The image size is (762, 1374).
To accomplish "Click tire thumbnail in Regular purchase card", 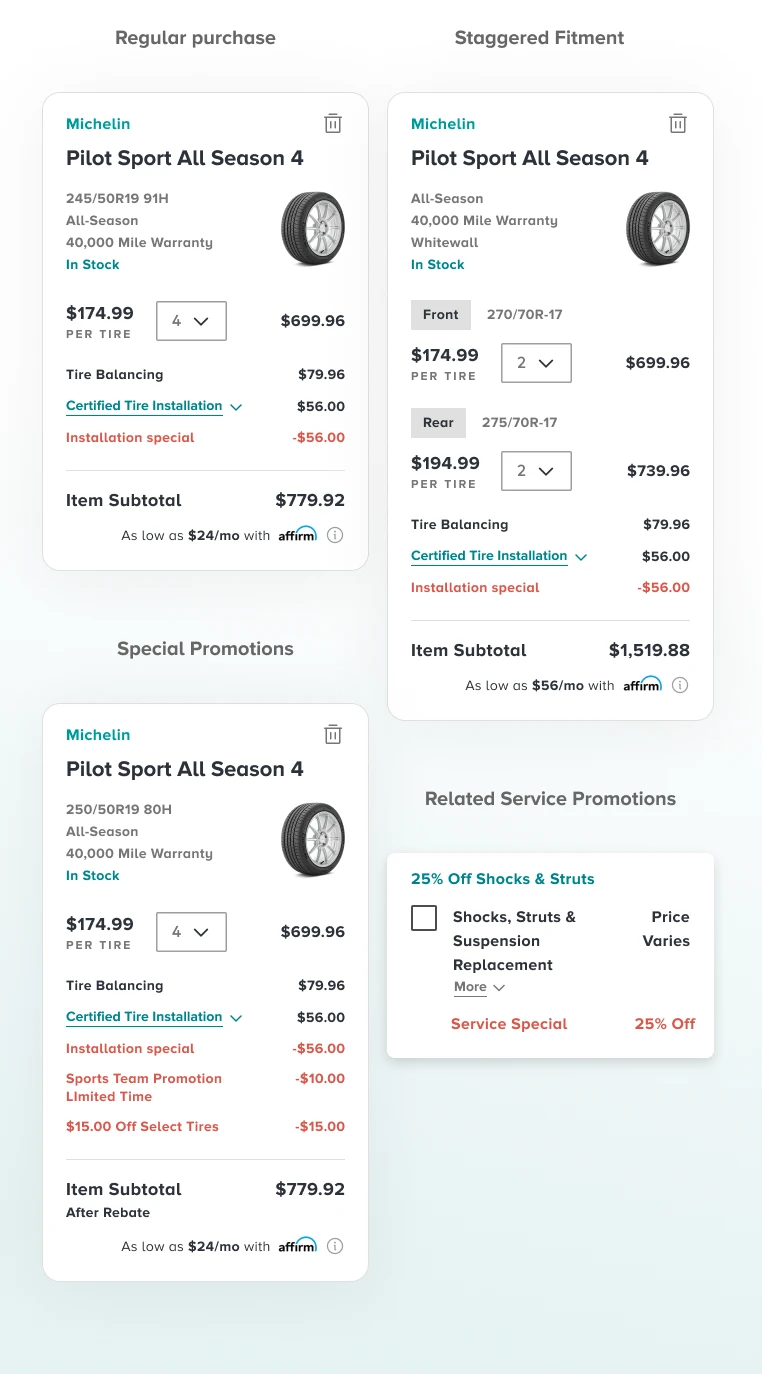I will [313, 229].
